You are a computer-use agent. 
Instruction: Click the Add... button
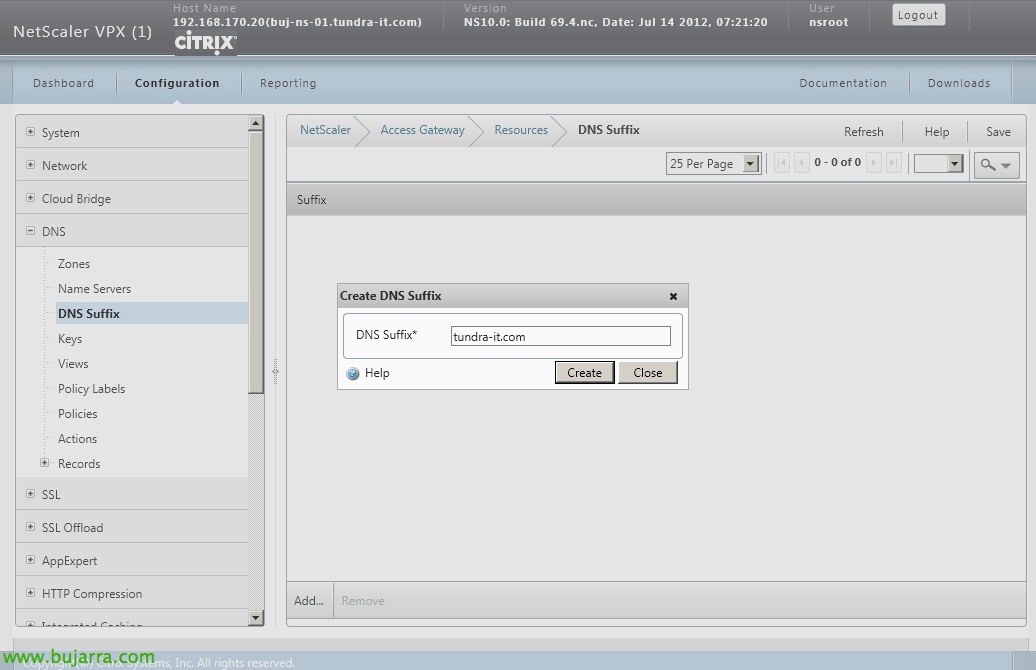[309, 601]
